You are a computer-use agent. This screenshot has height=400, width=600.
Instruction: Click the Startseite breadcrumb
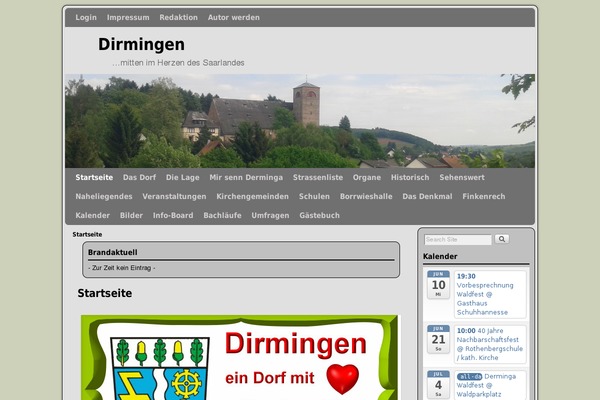[87, 234]
